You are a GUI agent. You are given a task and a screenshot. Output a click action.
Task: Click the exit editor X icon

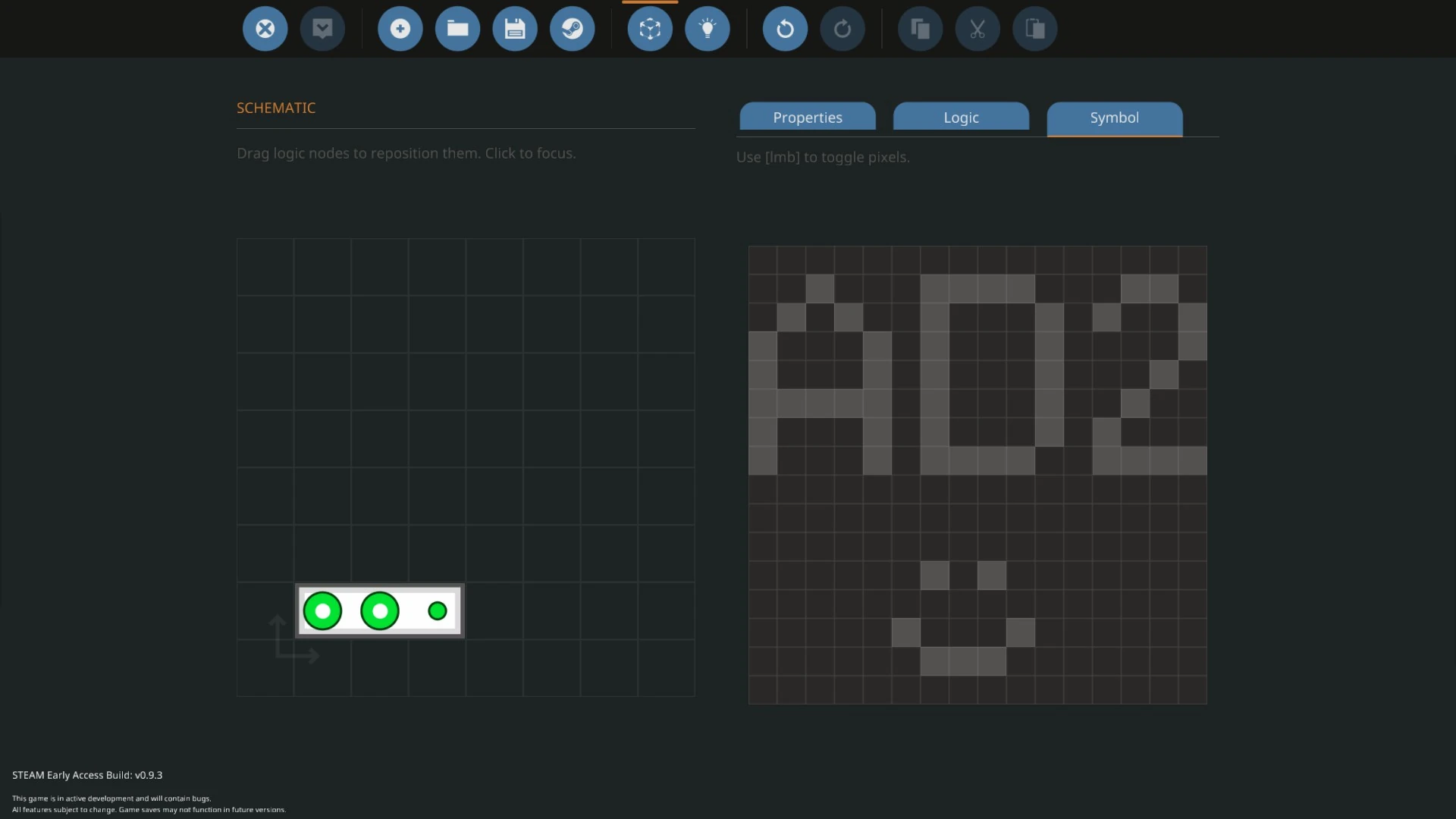coord(265,29)
